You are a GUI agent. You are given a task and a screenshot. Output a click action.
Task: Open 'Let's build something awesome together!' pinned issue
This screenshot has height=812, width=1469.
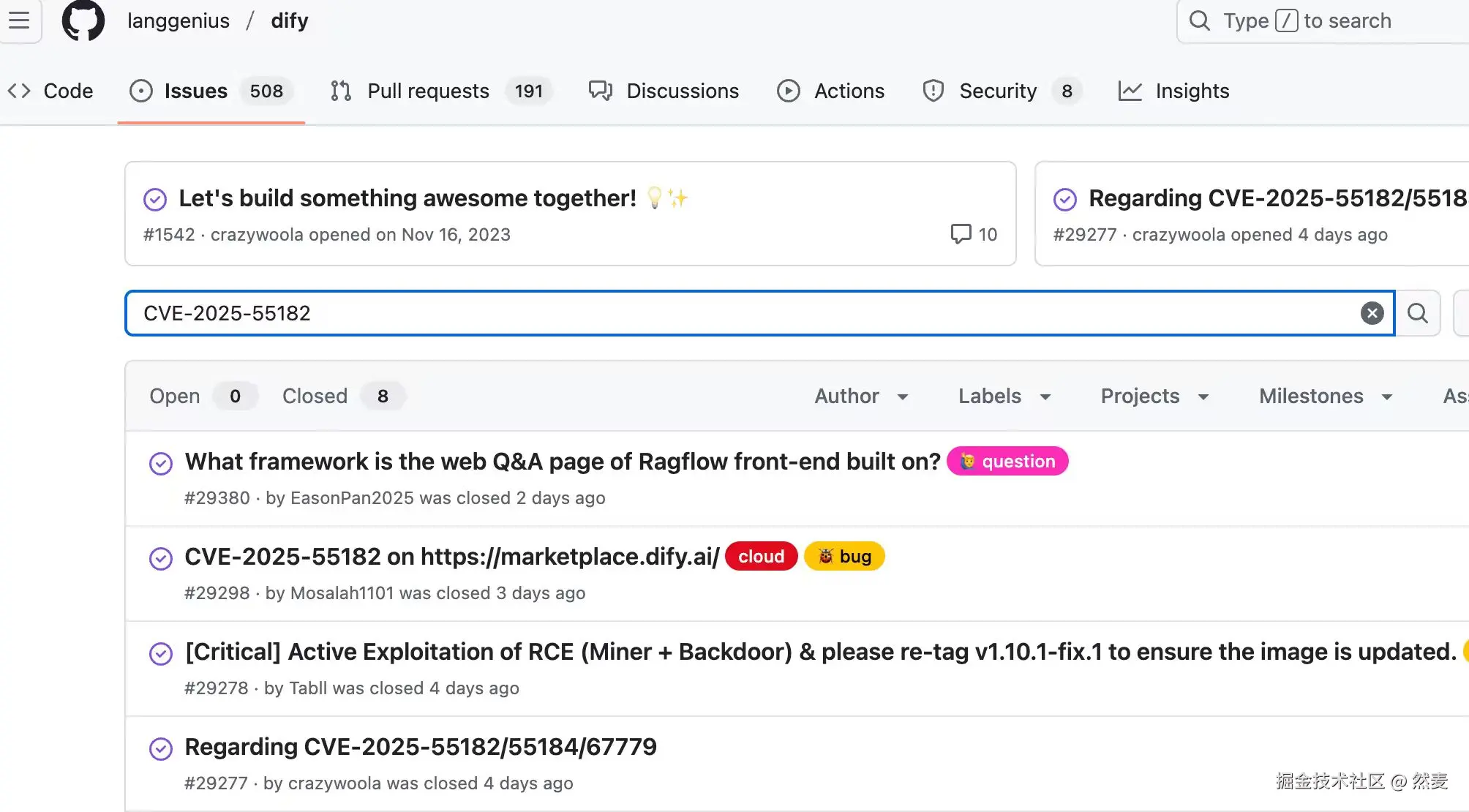[x=407, y=198]
